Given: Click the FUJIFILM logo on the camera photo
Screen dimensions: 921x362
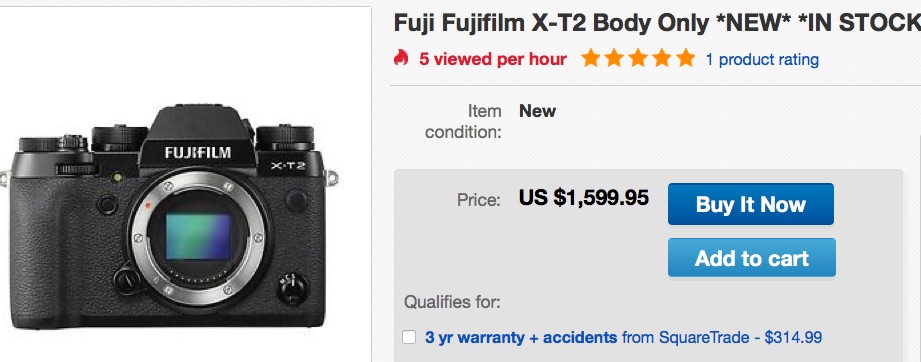Looking at the screenshot, I should [x=197, y=153].
